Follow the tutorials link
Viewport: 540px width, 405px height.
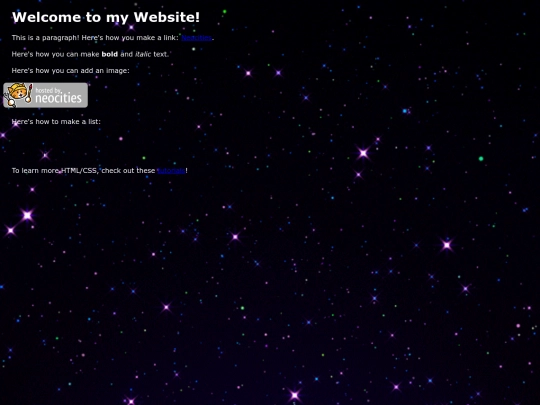(x=171, y=170)
